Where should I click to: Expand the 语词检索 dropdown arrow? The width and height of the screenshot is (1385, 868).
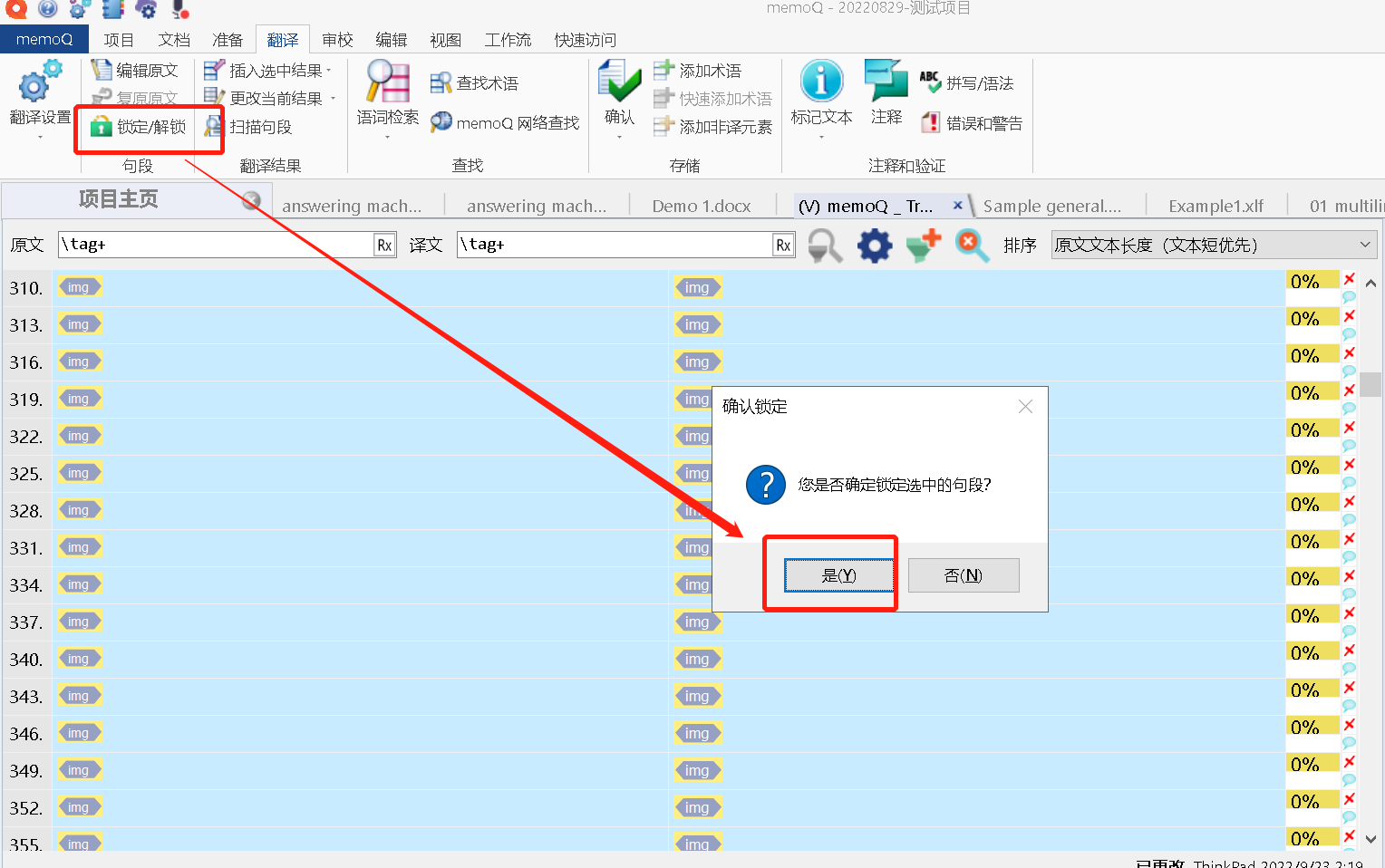click(388, 138)
